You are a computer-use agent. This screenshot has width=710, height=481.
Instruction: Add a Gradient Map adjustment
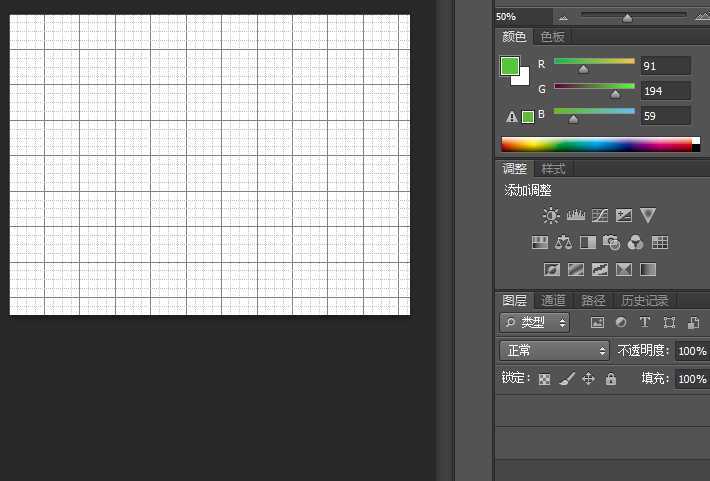click(x=648, y=269)
